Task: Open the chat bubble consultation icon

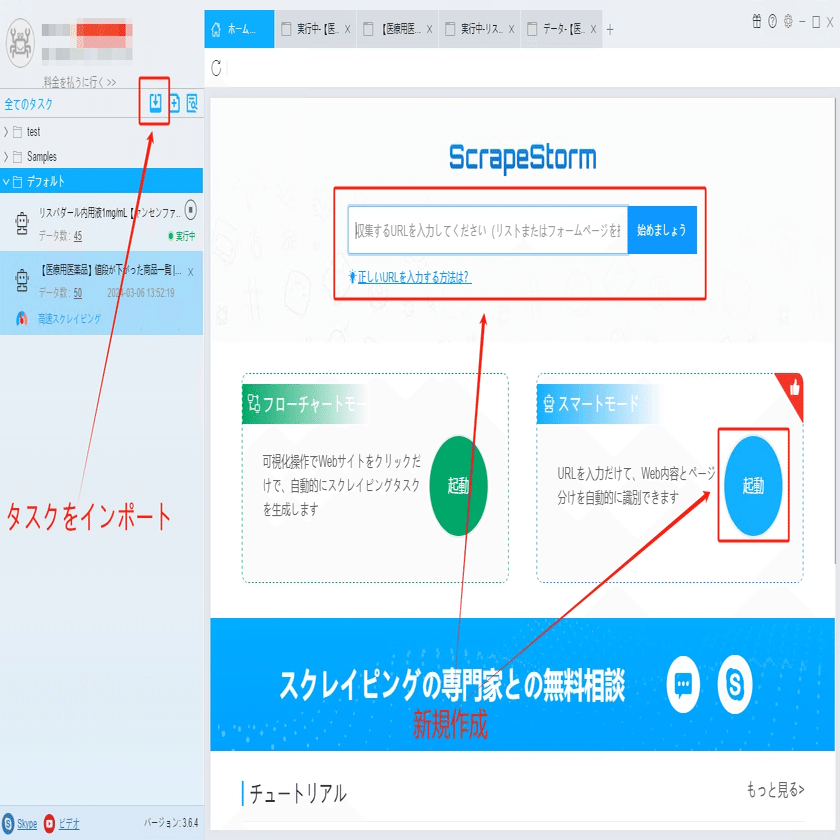Action: click(x=683, y=684)
